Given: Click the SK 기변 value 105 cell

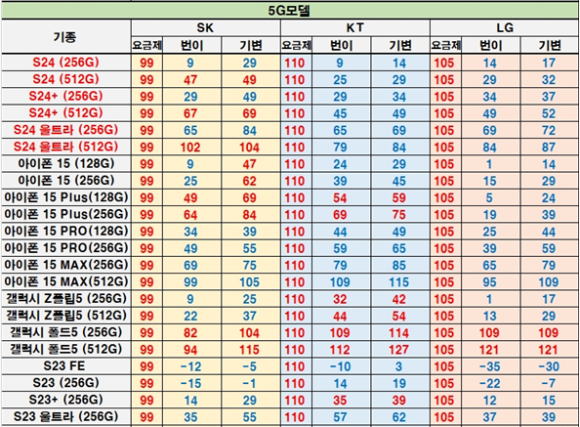Looking at the screenshot, I should (x=251, y=282).
